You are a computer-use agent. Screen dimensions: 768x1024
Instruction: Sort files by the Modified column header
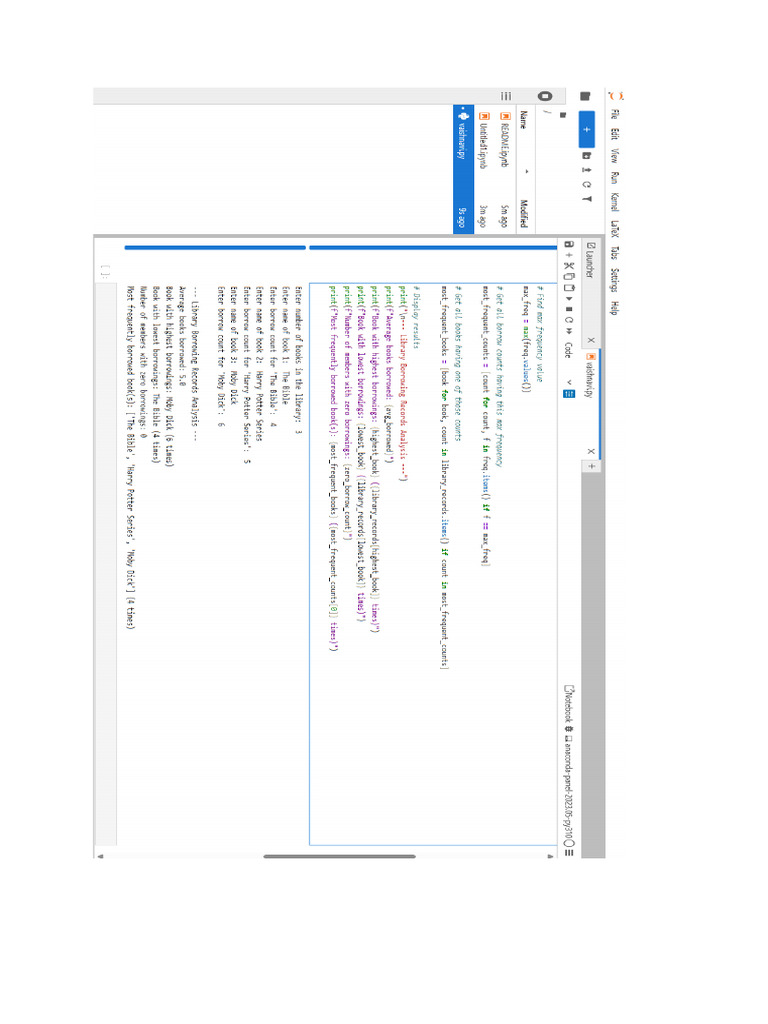[523, 214]
